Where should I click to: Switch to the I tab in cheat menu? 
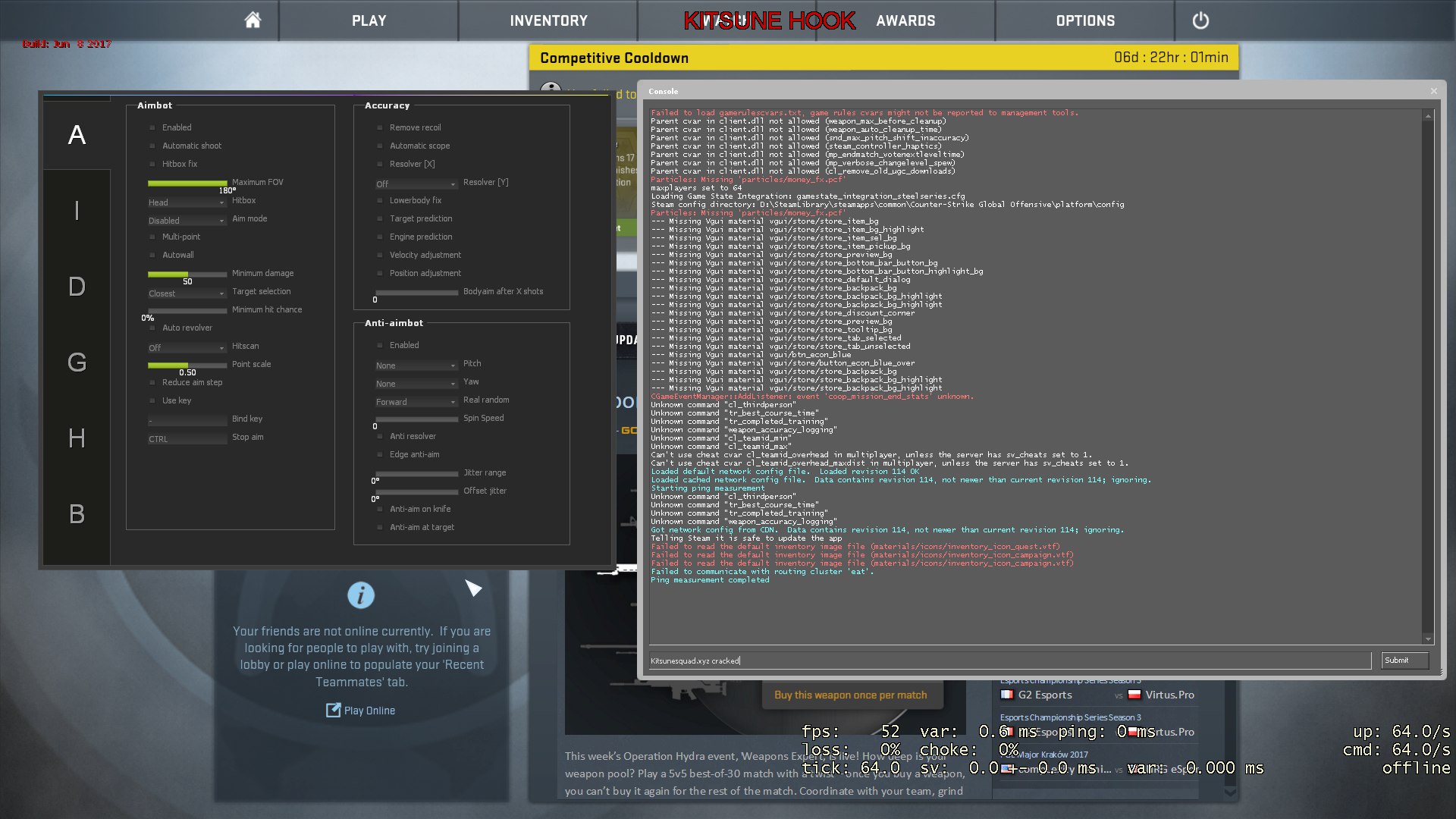click(77, 211)
